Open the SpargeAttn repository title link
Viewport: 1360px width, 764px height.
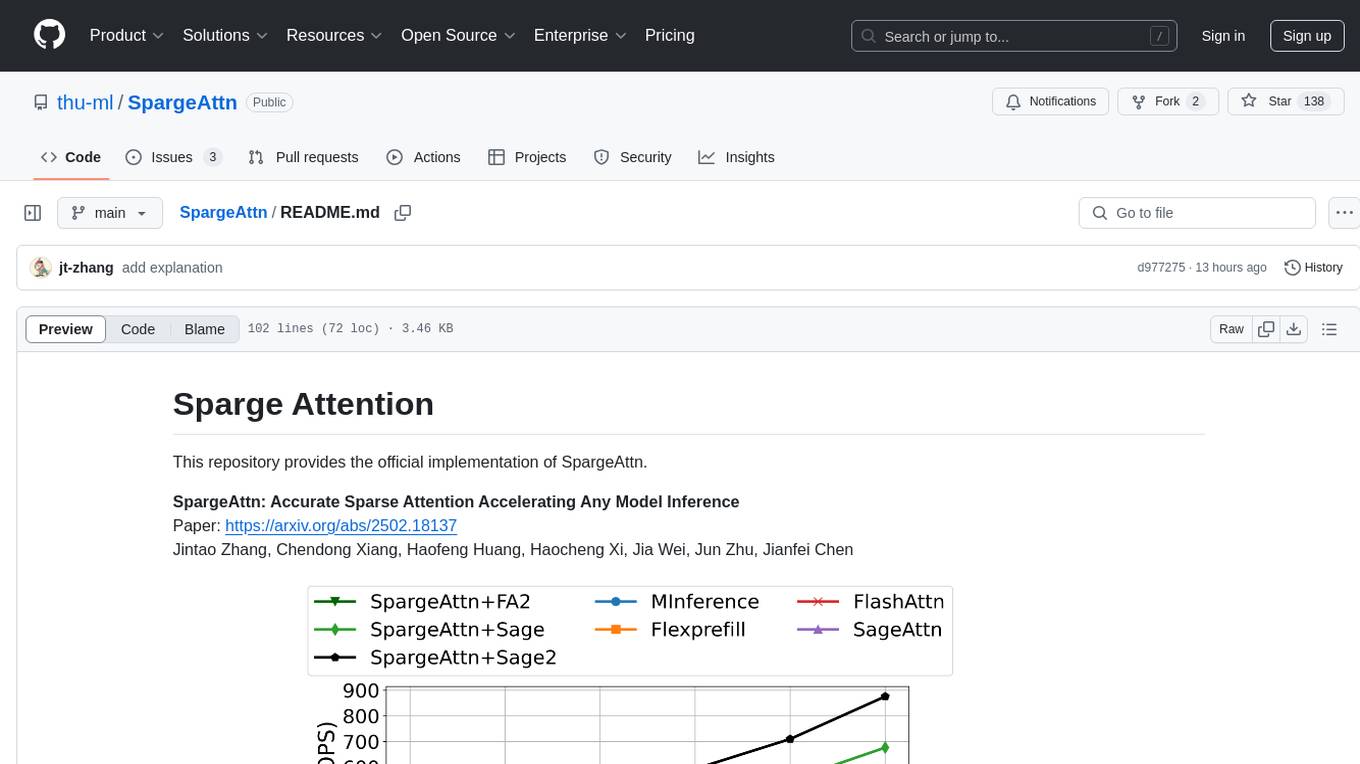(182, 102)
